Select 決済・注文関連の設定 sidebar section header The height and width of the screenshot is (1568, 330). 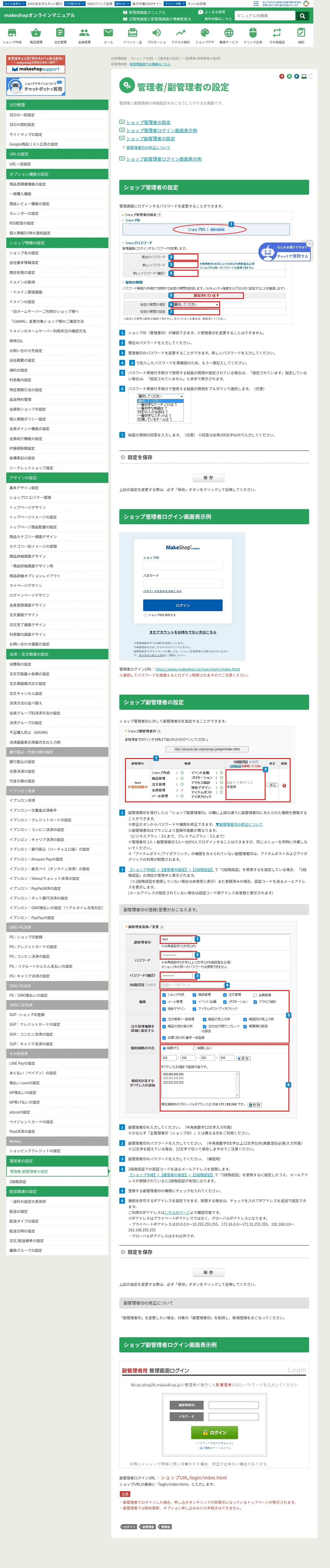57,654
